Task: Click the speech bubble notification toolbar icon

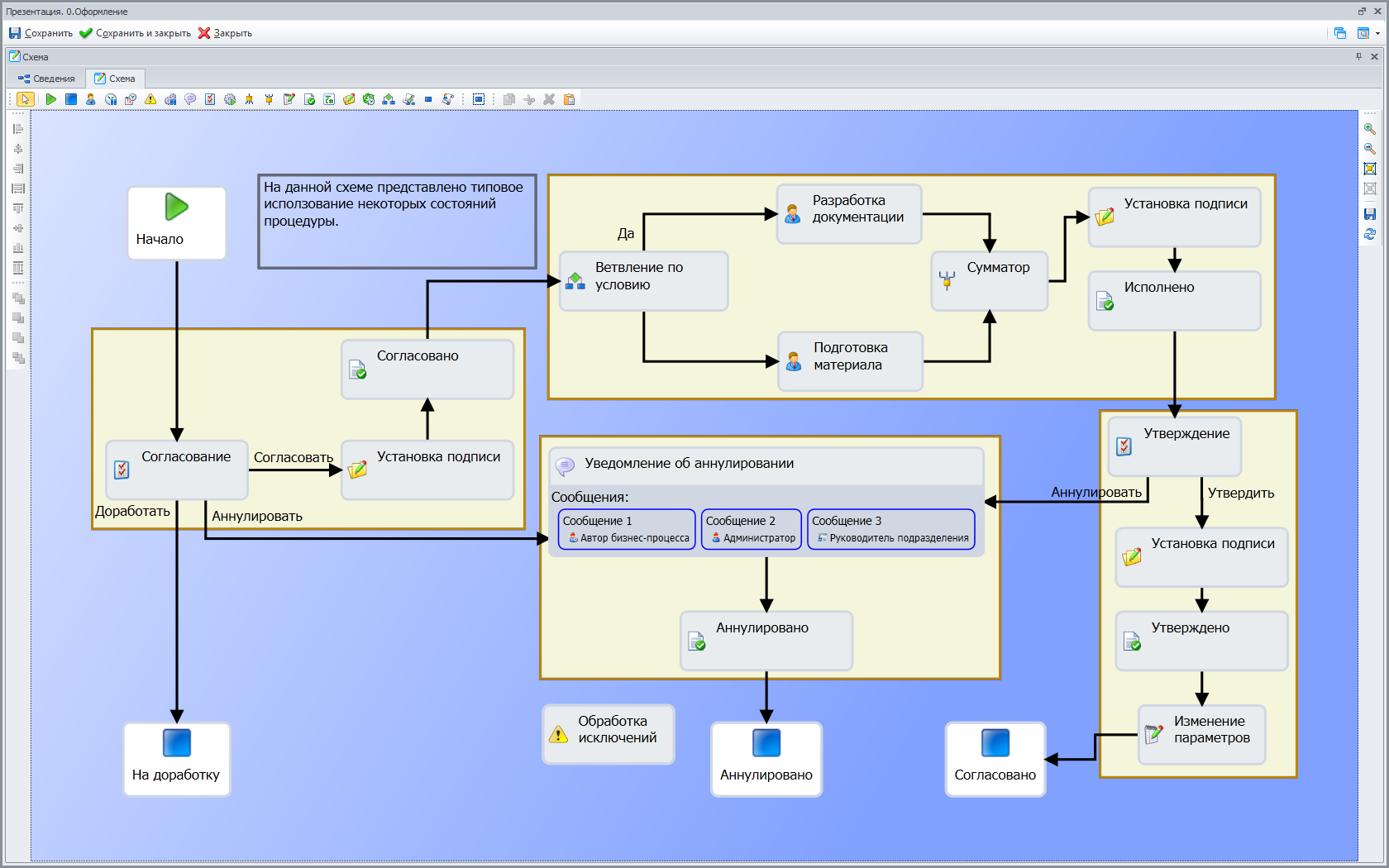Action: coord(190,99)
